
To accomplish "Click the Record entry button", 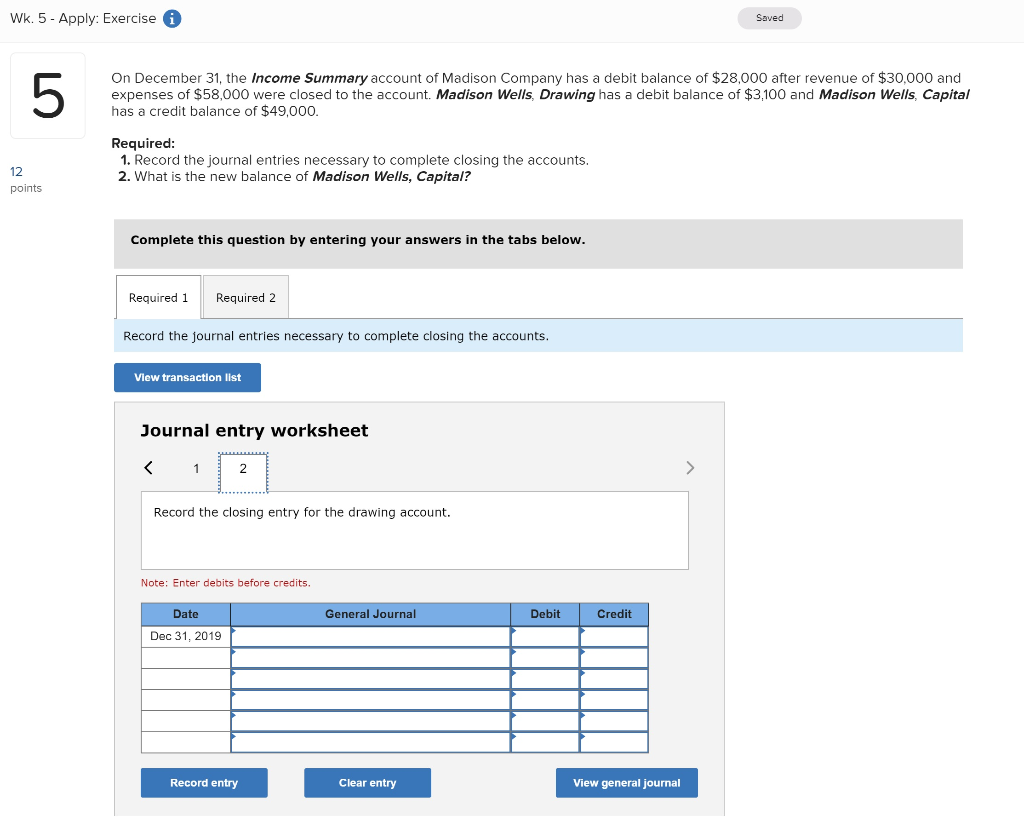I will pyautogui.click(x=204, y=782).
